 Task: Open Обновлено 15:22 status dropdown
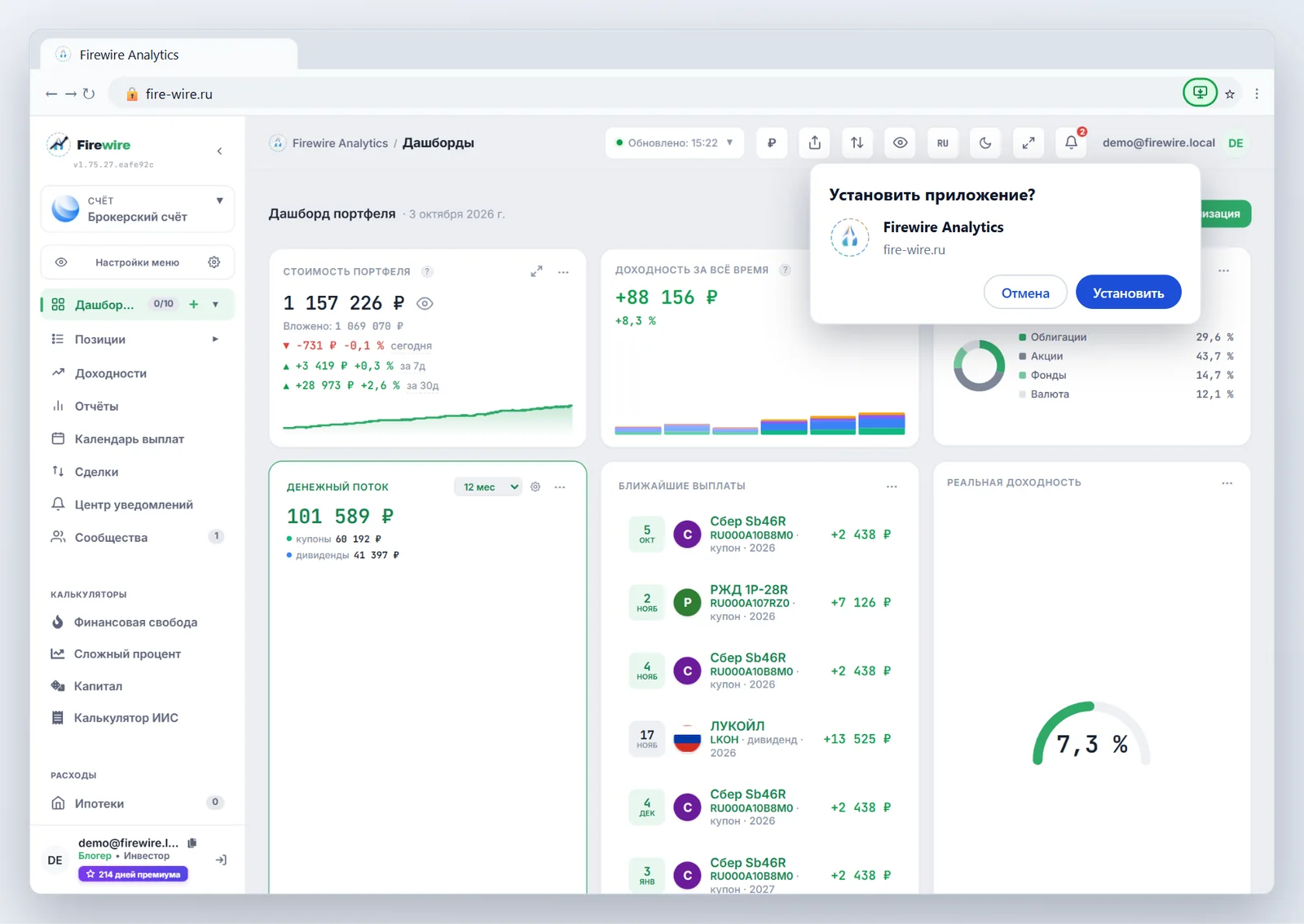tap(675, 143)
